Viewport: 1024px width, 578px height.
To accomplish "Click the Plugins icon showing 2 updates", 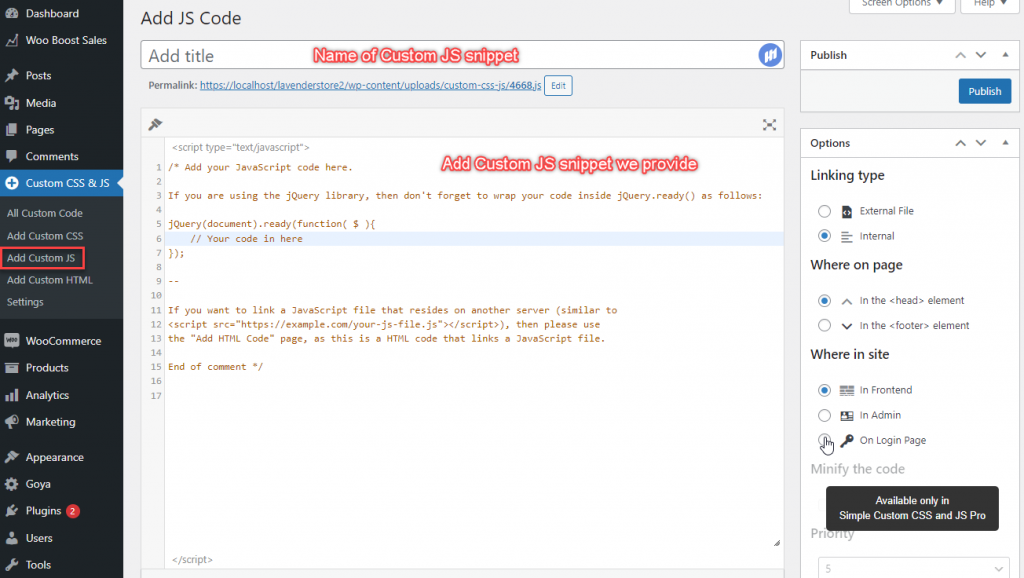I will click(12, 511).
